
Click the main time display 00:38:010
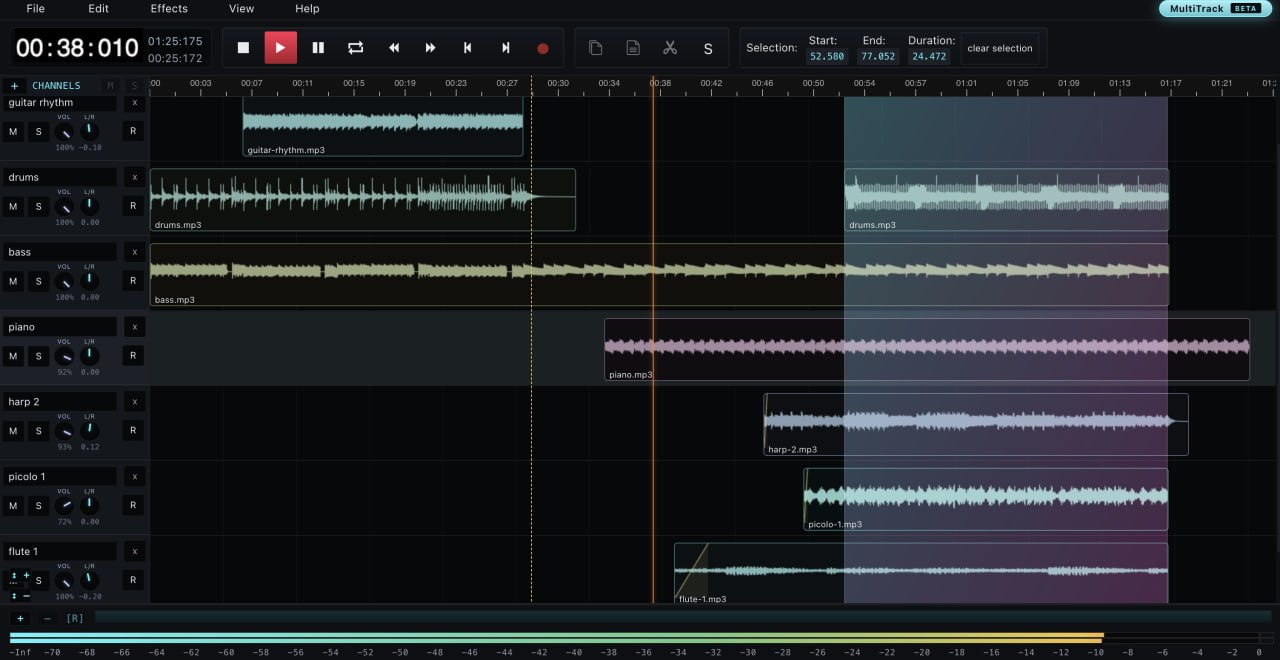(77, 48)
